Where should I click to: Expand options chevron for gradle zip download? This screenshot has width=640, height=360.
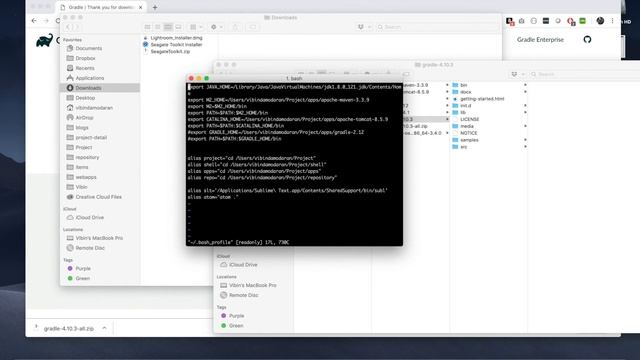click(x=104, y=328)
